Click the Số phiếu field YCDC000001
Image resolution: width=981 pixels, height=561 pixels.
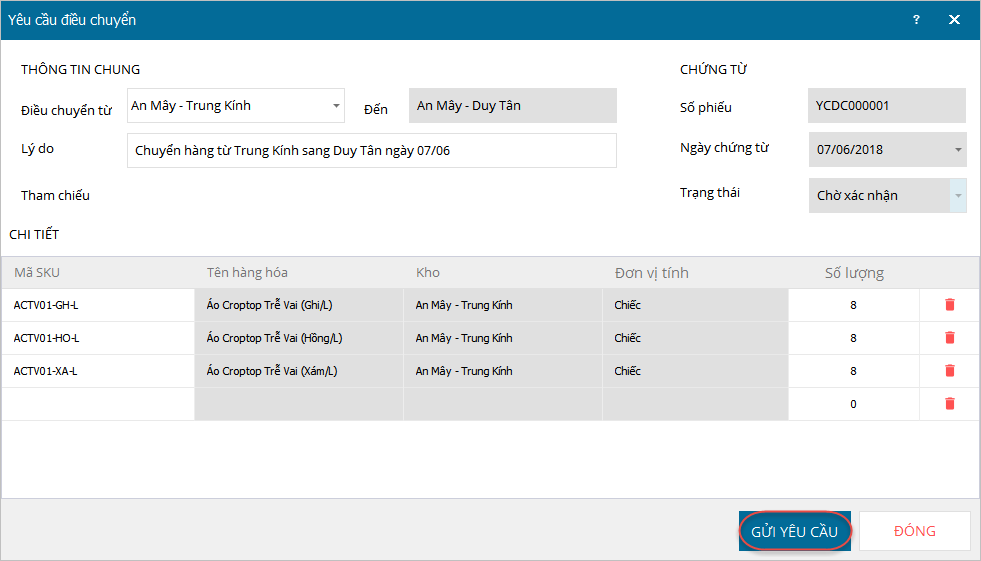click(x=886, y=106)
